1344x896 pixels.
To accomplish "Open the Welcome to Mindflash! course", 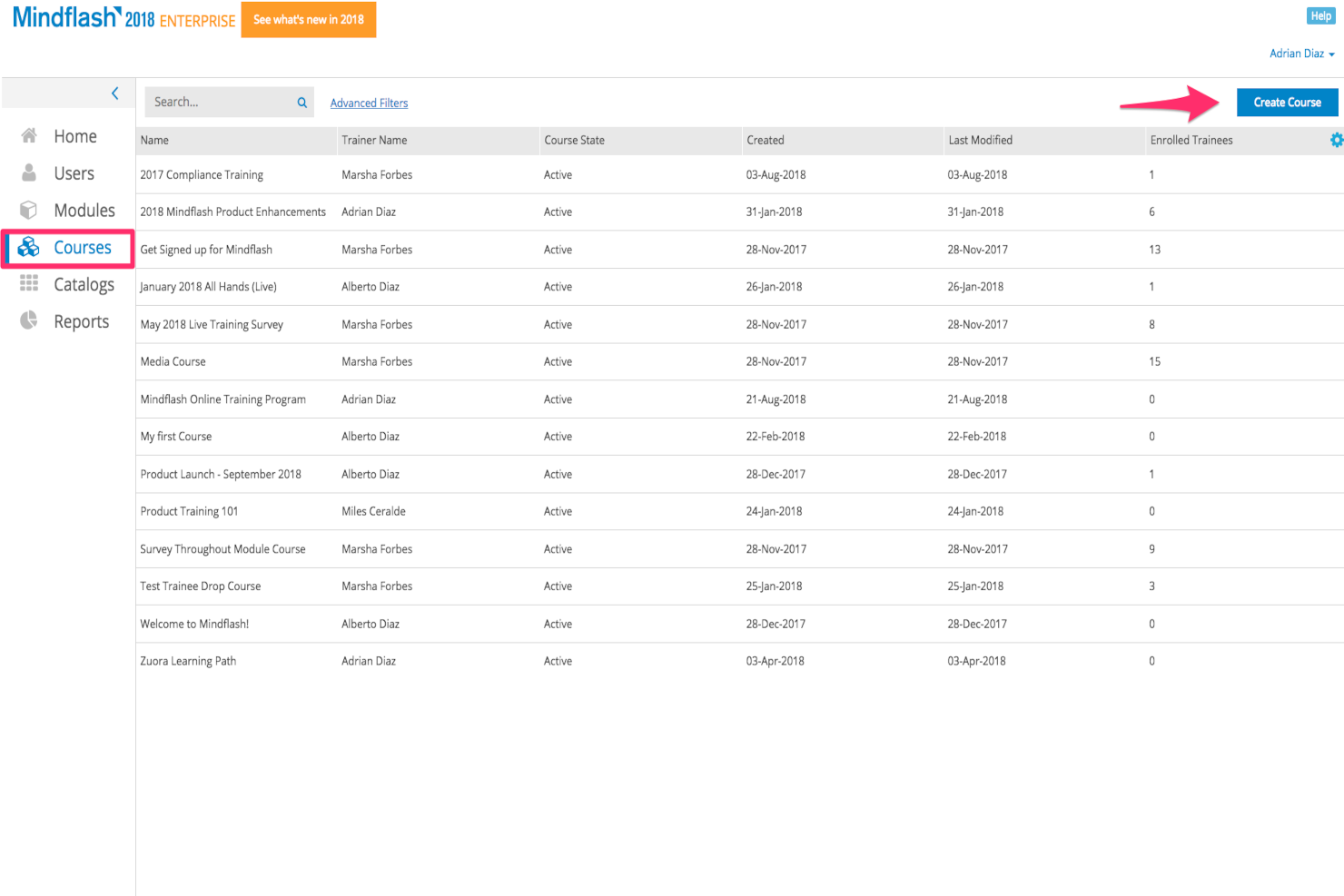I will click(x=194, y=625).
